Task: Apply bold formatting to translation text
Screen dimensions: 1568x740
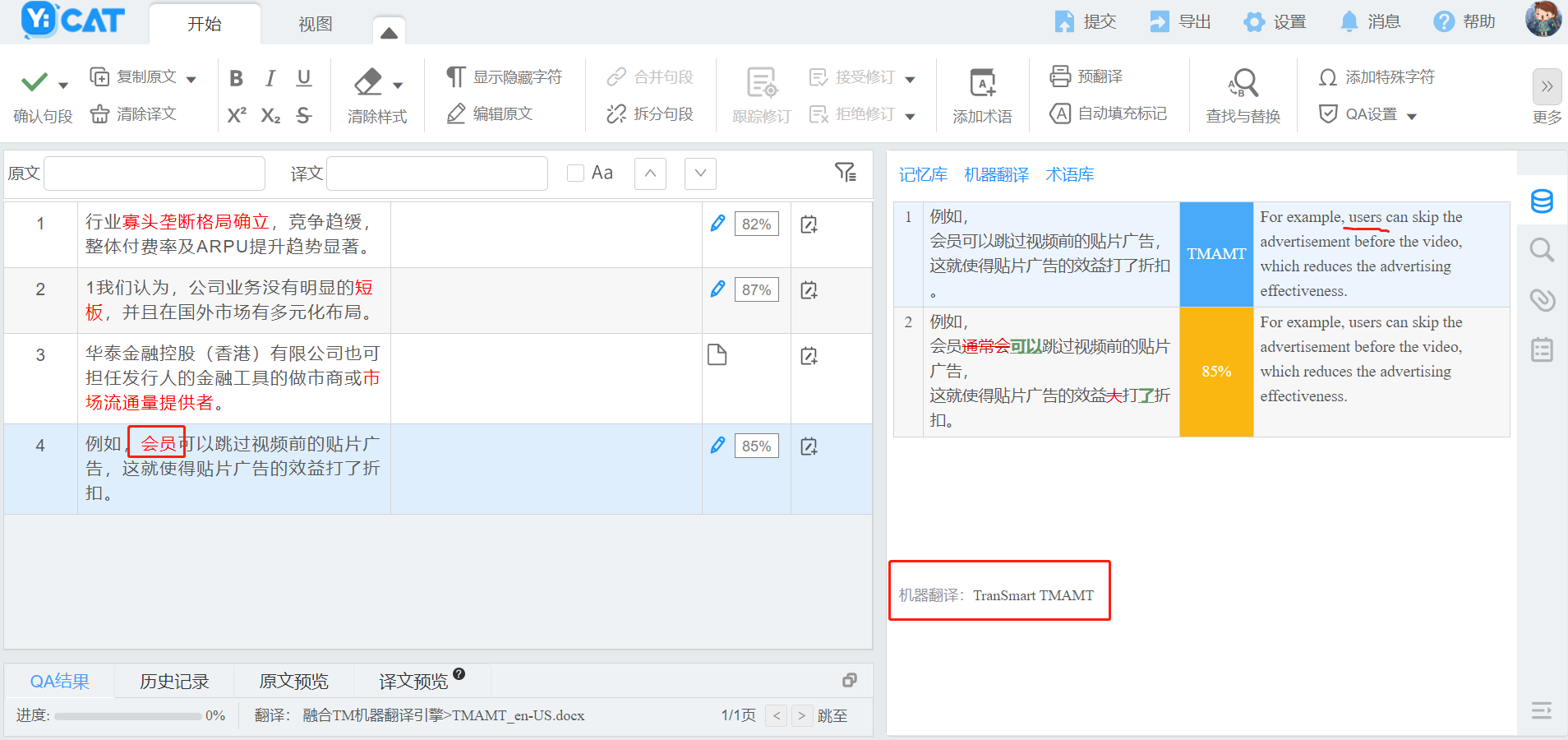Action: (236, 76)
